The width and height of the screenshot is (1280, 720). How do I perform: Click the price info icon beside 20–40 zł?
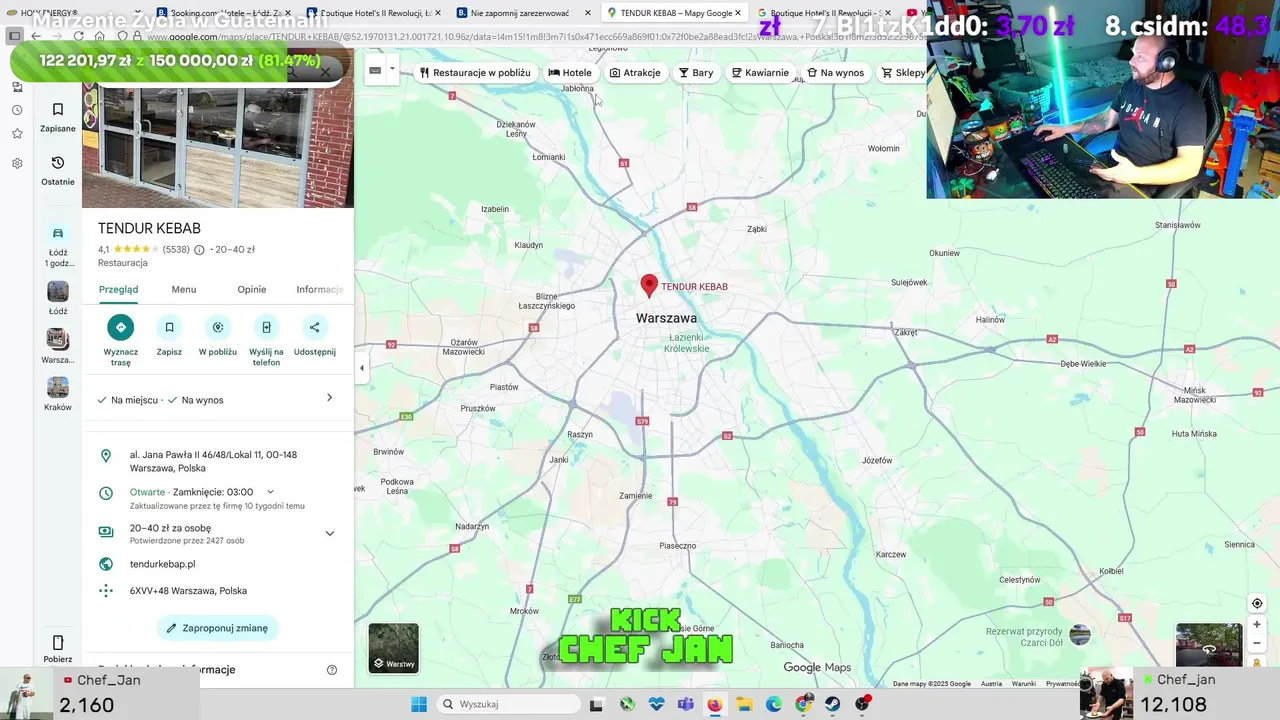(199, 250)
